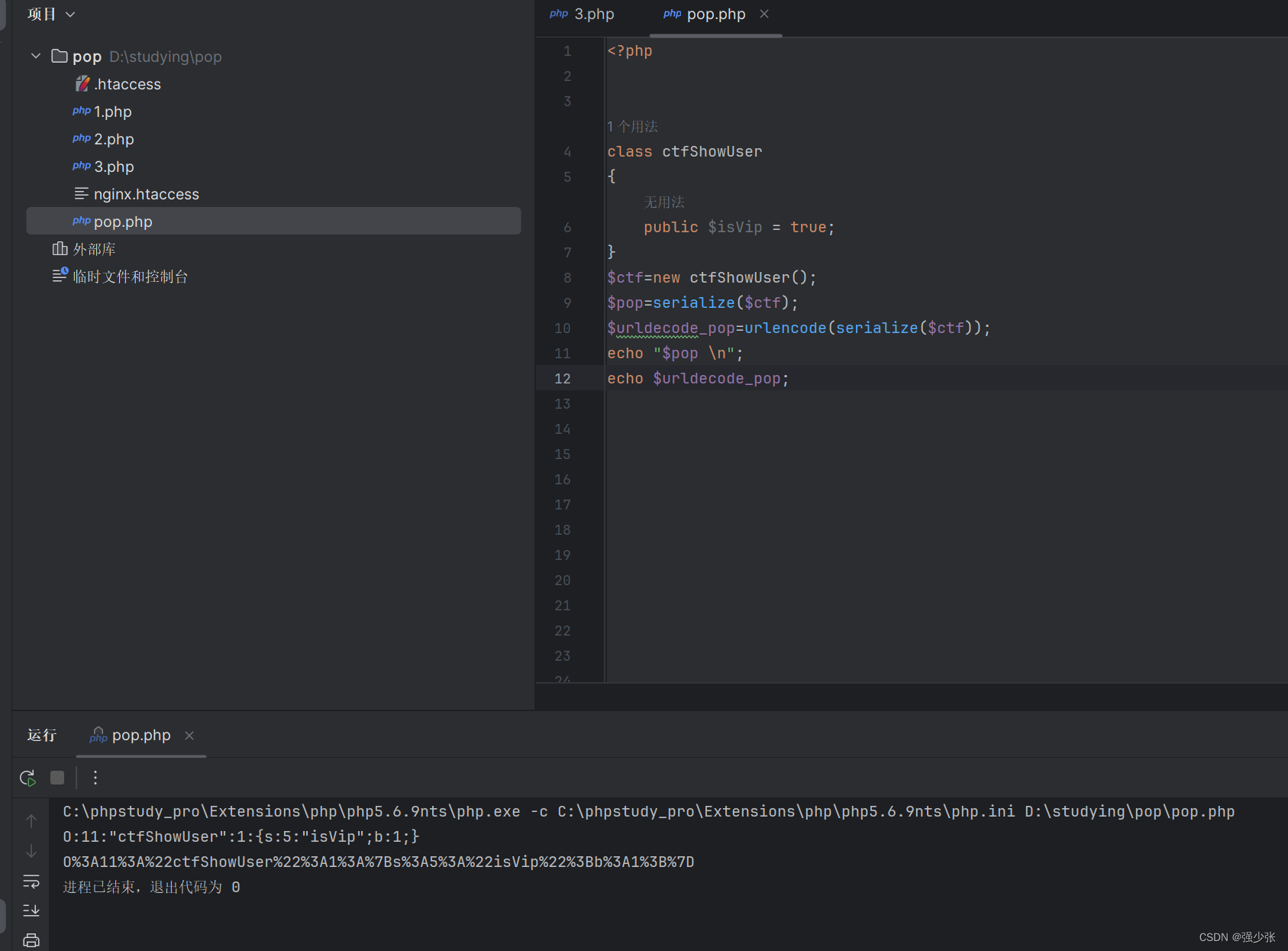Screen dimensions: 1288x951
Task: Click the '无用法' usage hint
Action: (664, 202)
